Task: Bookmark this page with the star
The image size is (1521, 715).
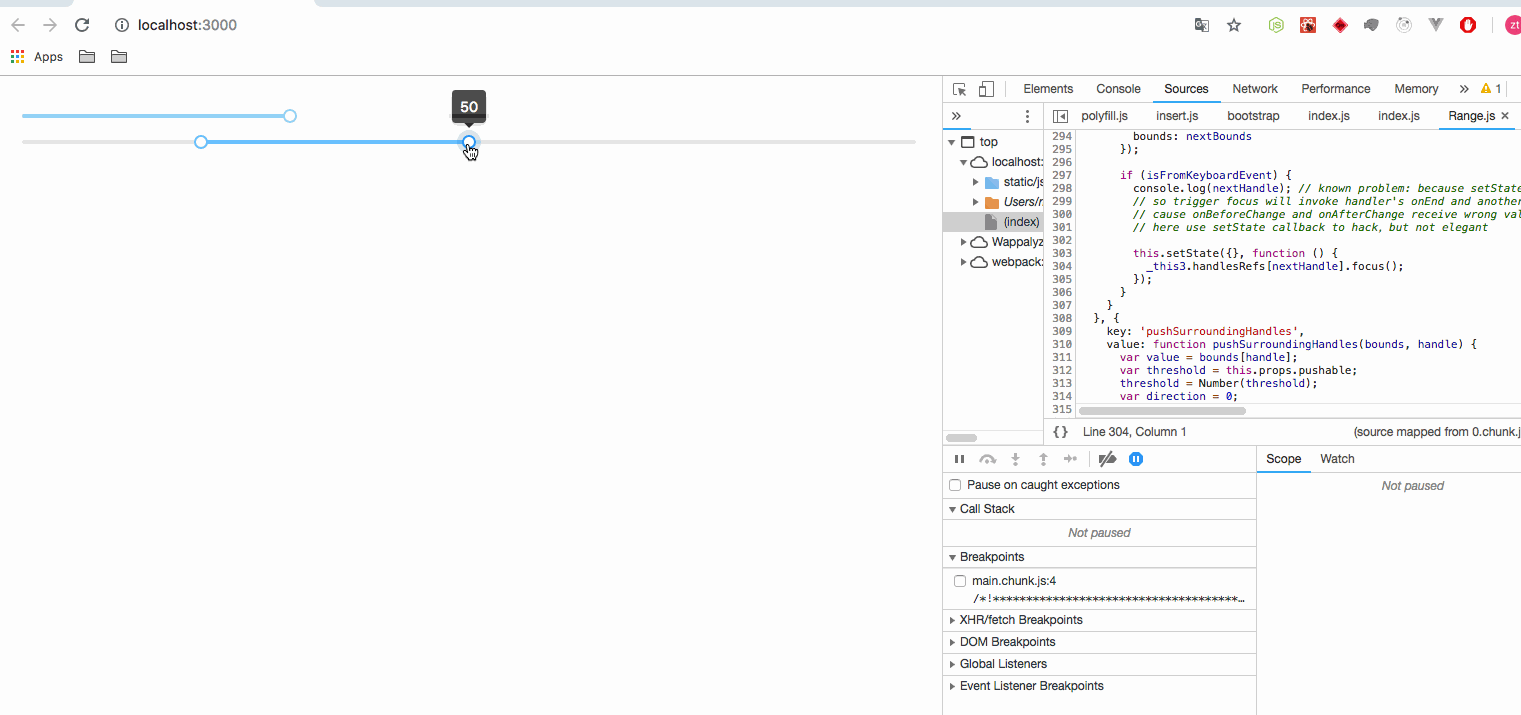Action: [1234, 25]
